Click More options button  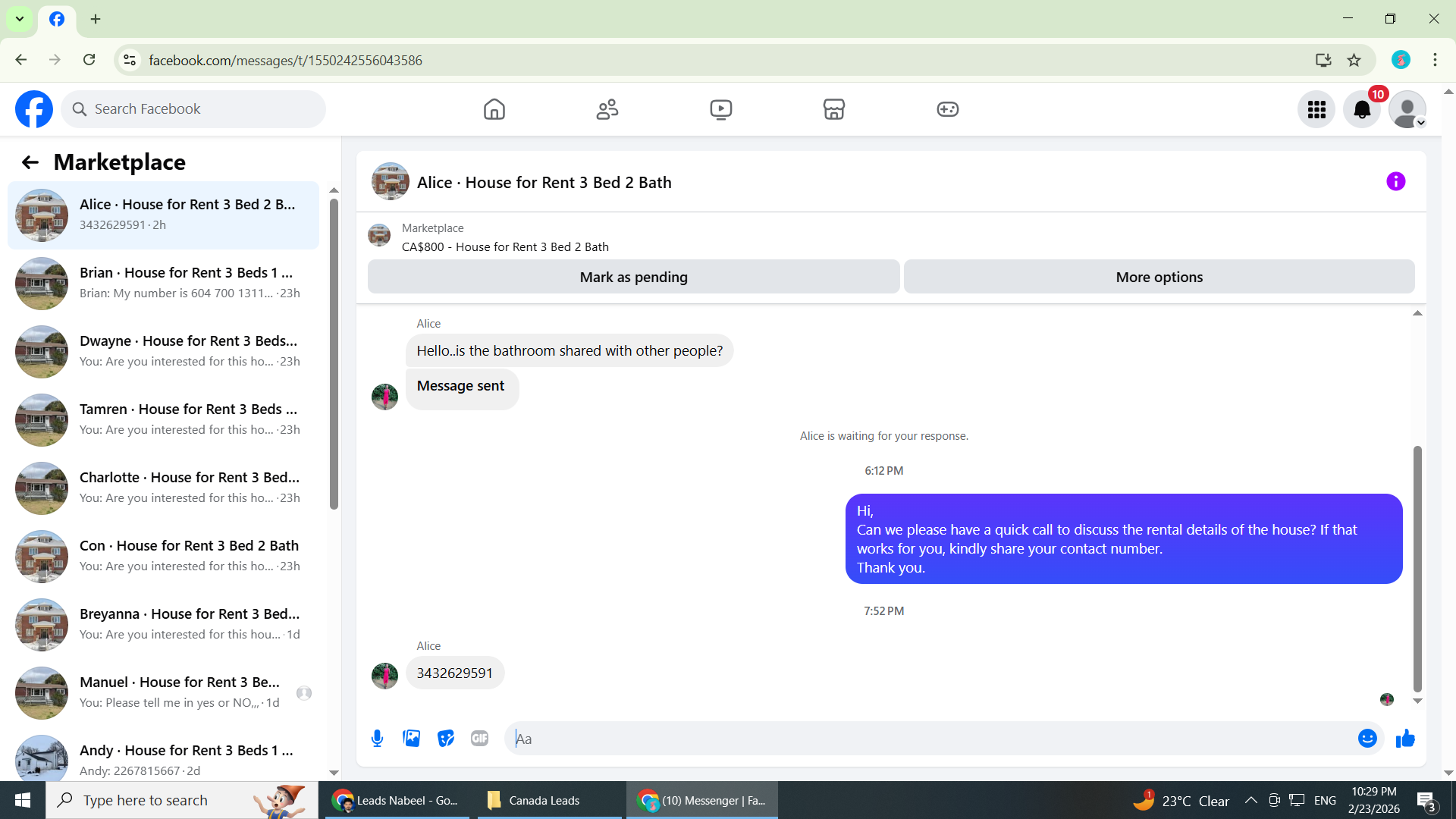click(1159, 278)
